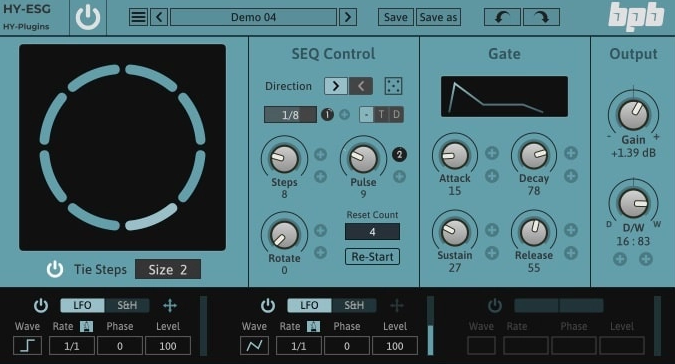
Task: Open the 1/8 rate selector
Action: point(290,115)
